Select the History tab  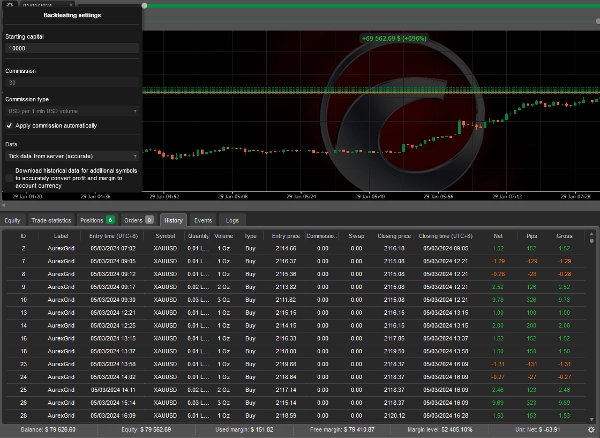pyautogui.click(x=173, y=220)
